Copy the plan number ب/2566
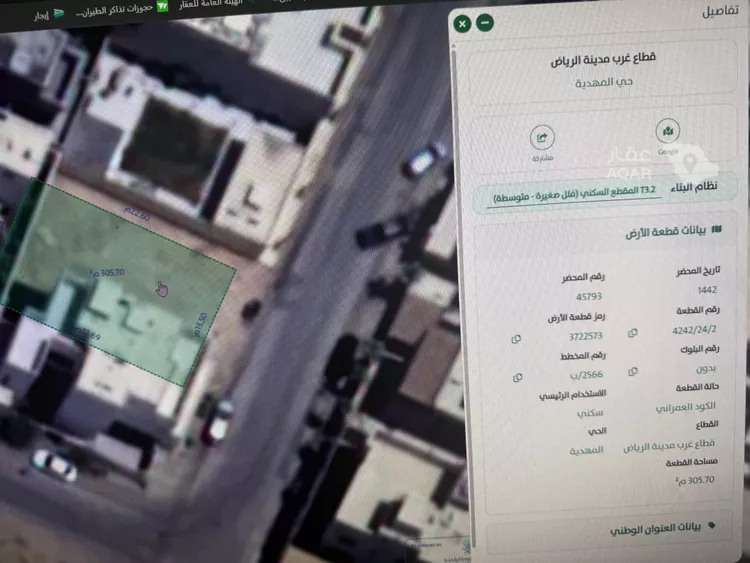The width and height of the screenshot is (750, 563). point(517,378)
